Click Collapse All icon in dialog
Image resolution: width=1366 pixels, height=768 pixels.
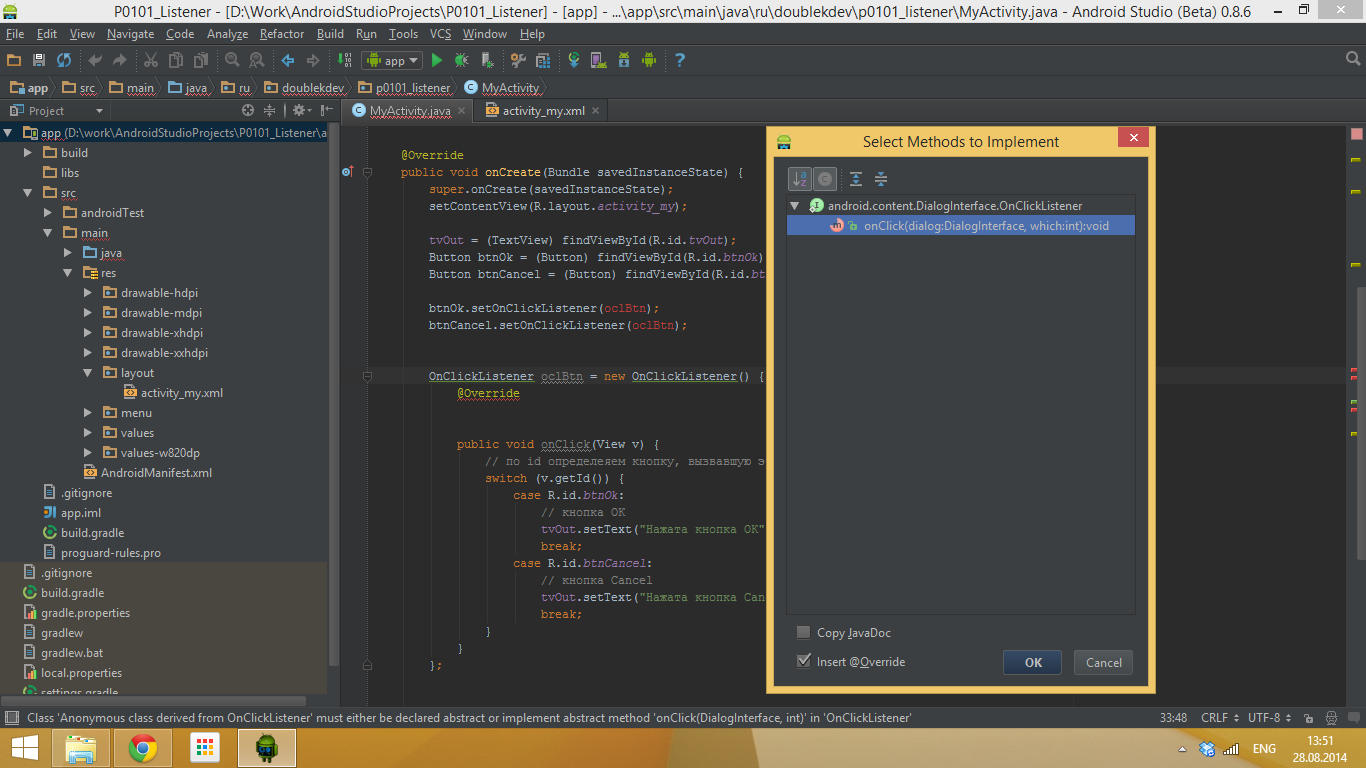pos(881,179)
